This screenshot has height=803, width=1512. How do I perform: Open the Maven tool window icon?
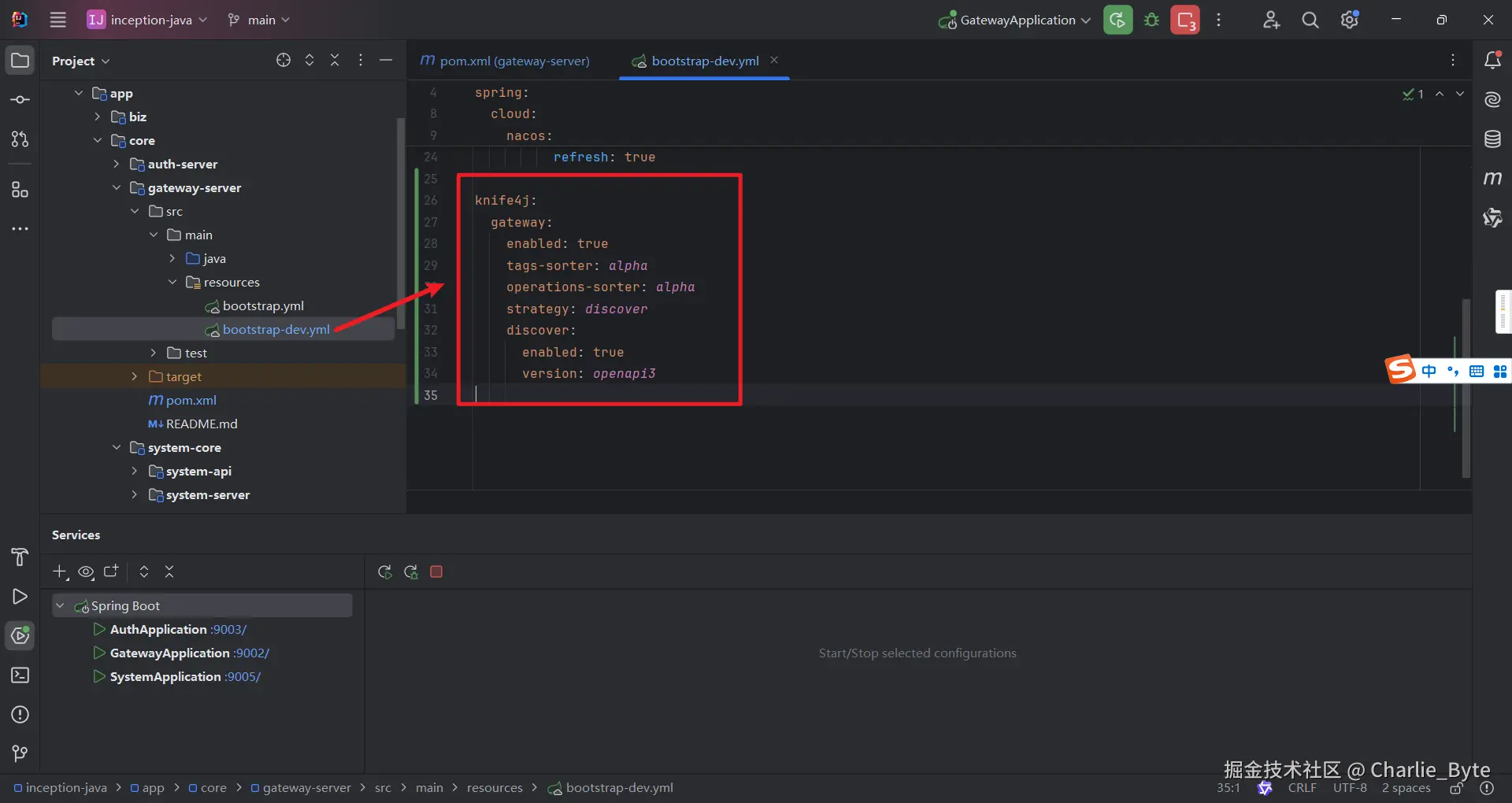click(x=1492, y=179)
